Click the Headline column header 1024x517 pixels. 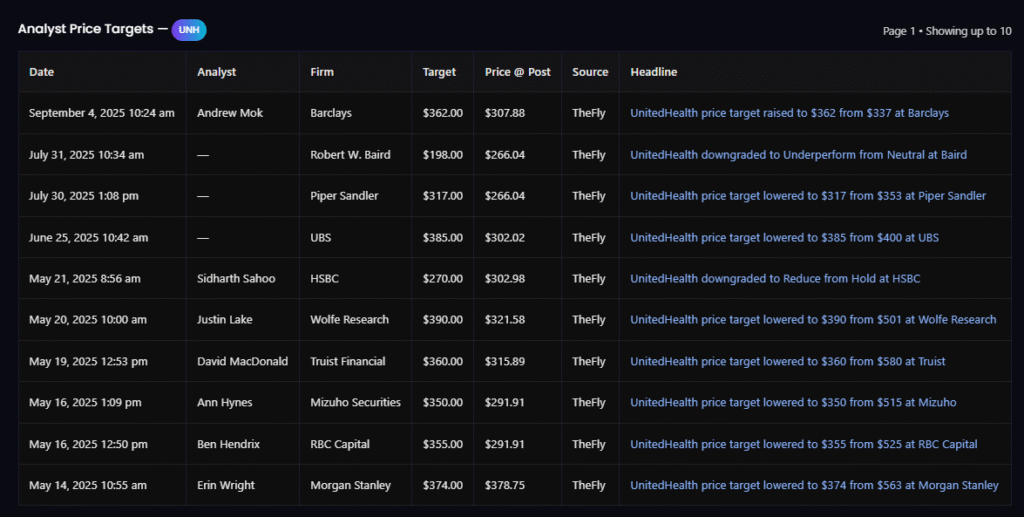point(653,72)
